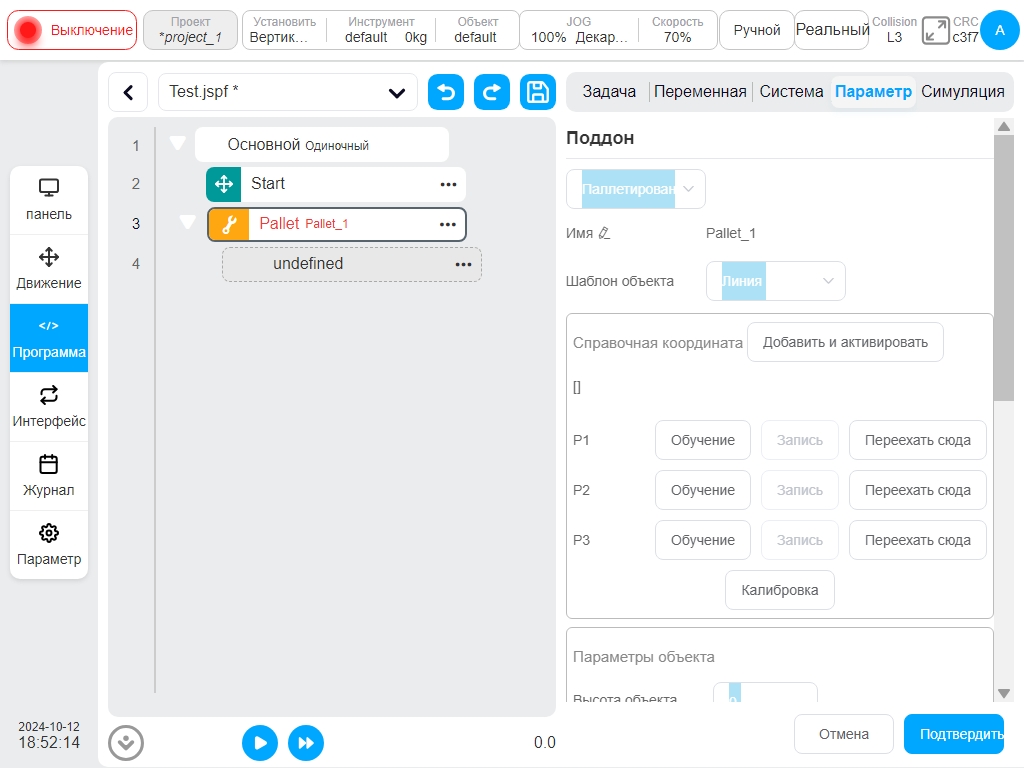Click the Высота объекта input field
Image resolution: width=1024 pixels, height=768 pixels.
765,693
